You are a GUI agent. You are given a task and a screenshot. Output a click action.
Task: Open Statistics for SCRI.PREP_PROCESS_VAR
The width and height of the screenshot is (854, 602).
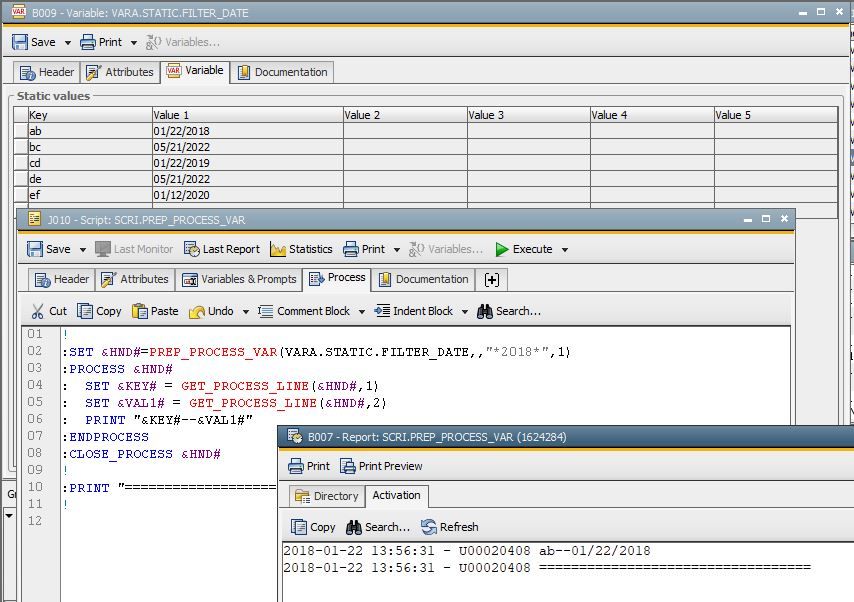pyautogui.click(x=302, y=249)
